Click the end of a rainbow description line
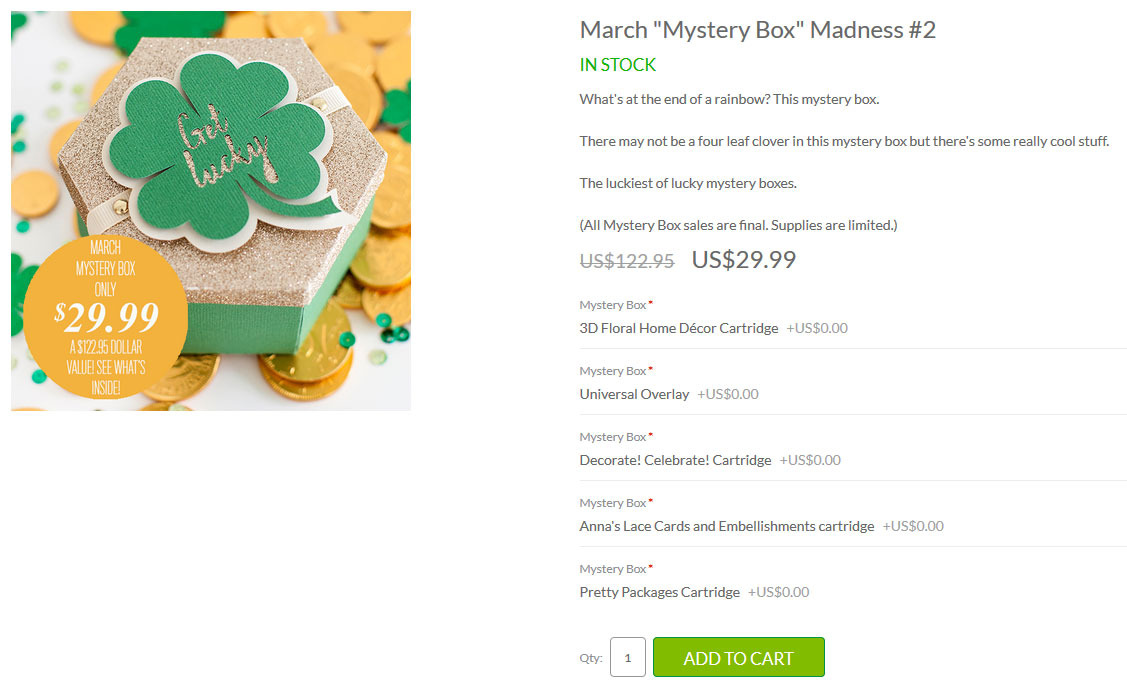 point(729,99)
